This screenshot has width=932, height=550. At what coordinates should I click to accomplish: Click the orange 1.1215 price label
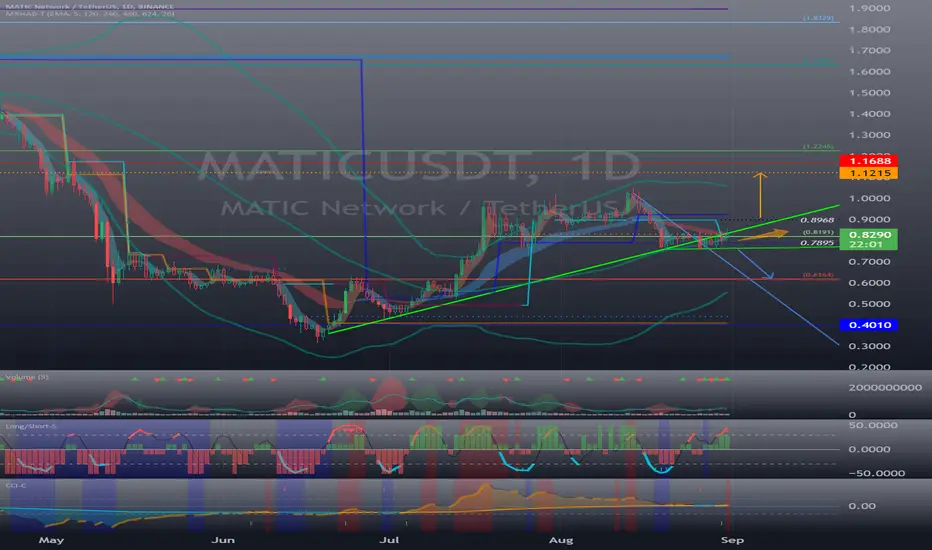point(868,174)
